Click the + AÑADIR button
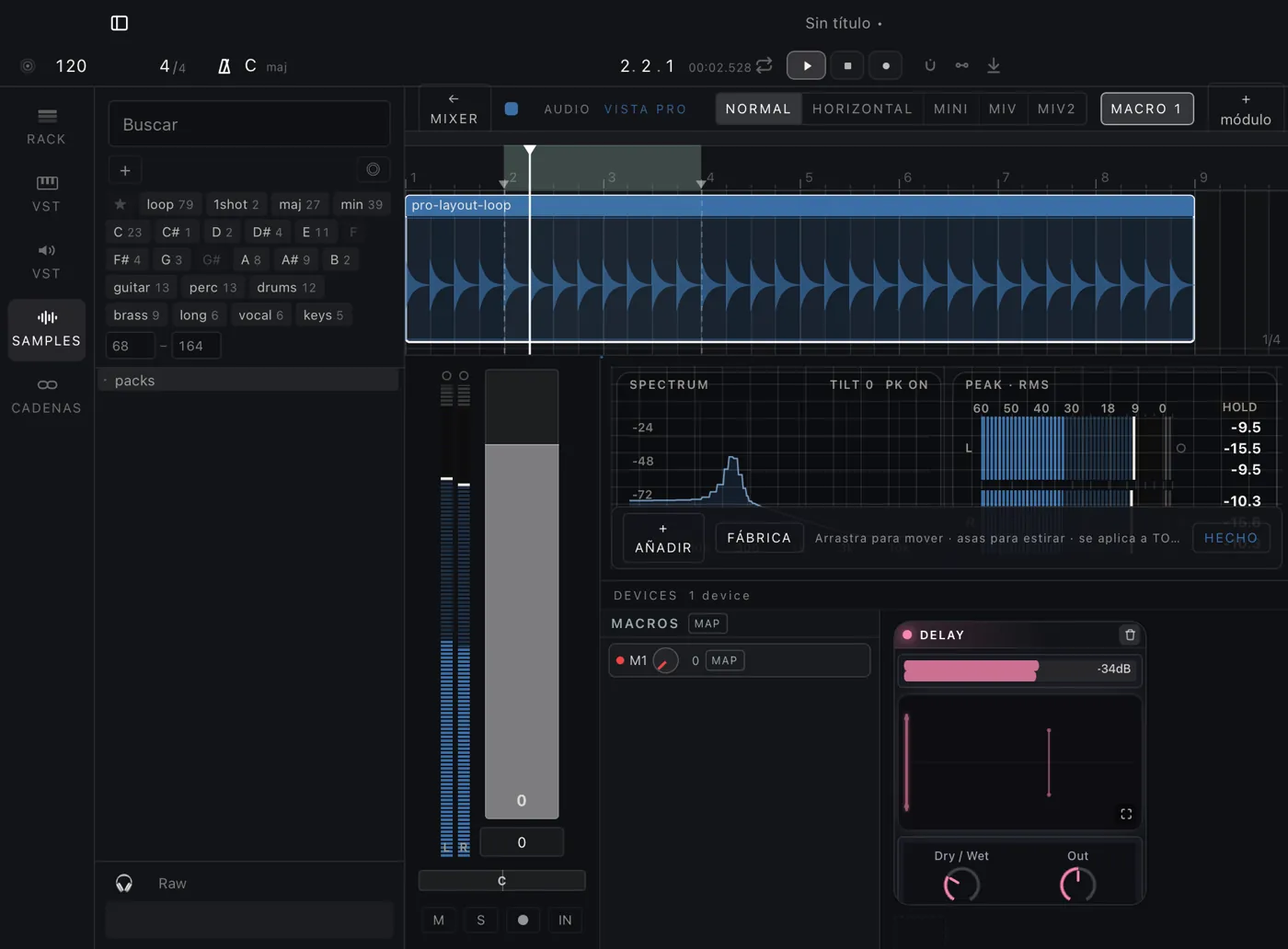 (x=662, y=538)
